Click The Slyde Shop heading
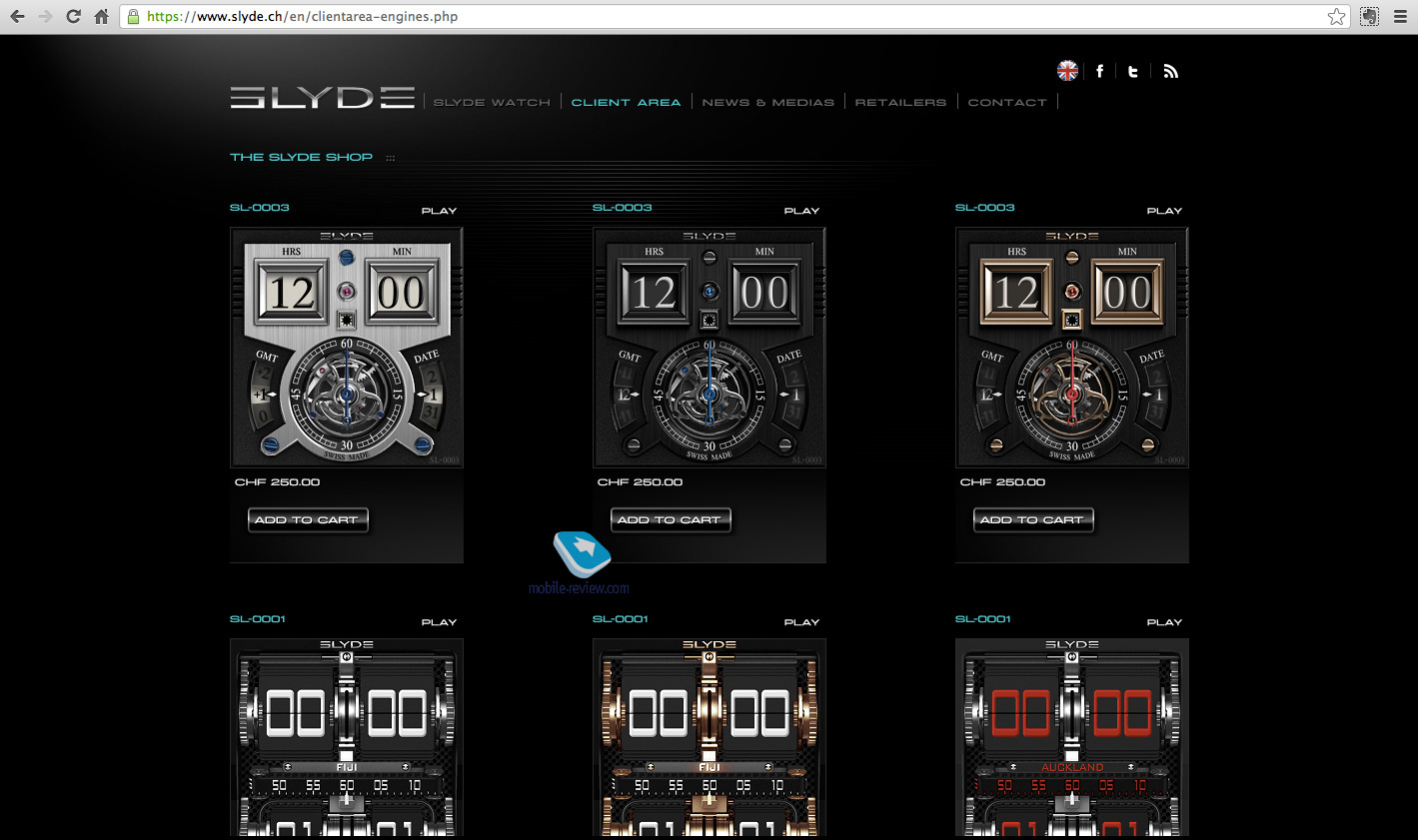The width and height of the screenshot is (1418, 840). click(x=301, y=157)
